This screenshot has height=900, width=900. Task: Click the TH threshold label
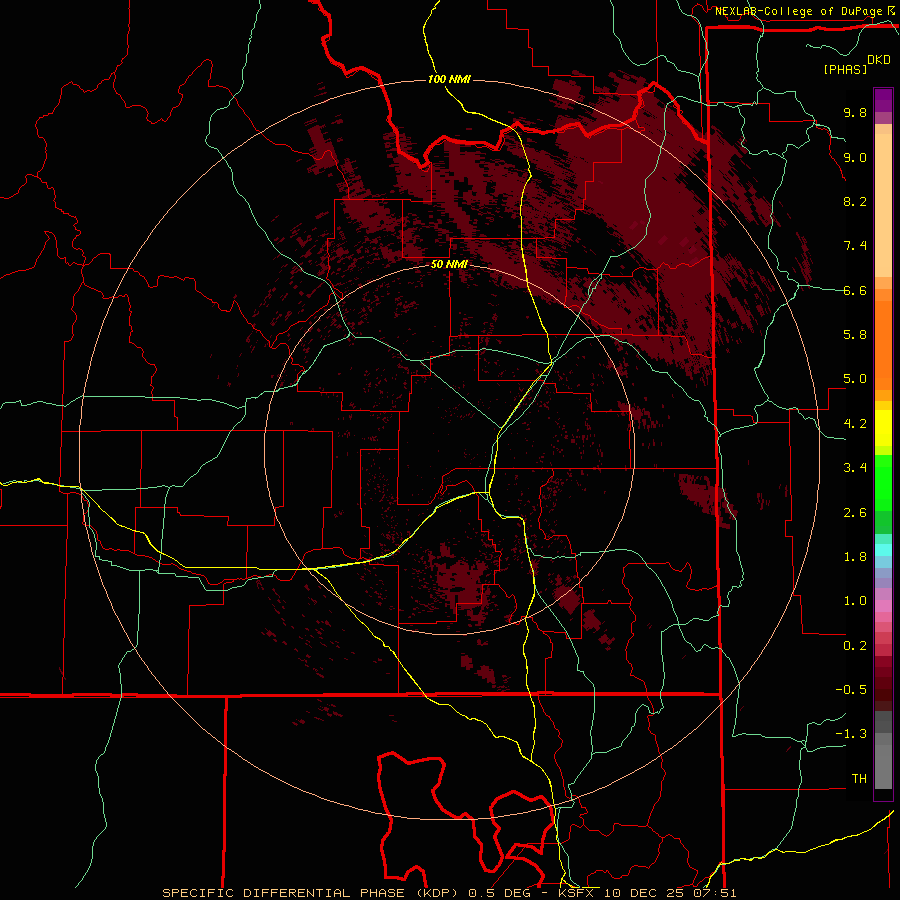click(859, 779)
